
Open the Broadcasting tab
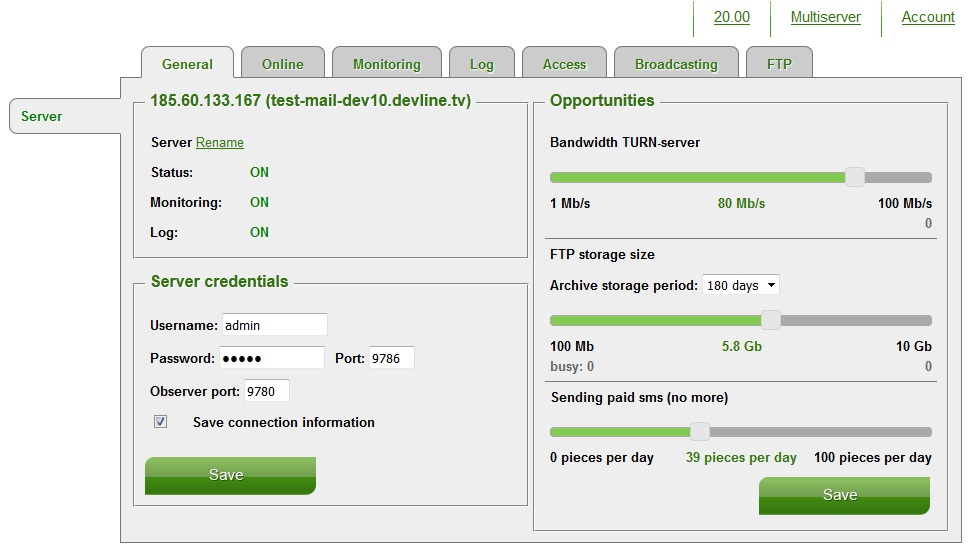pos(676,63)
